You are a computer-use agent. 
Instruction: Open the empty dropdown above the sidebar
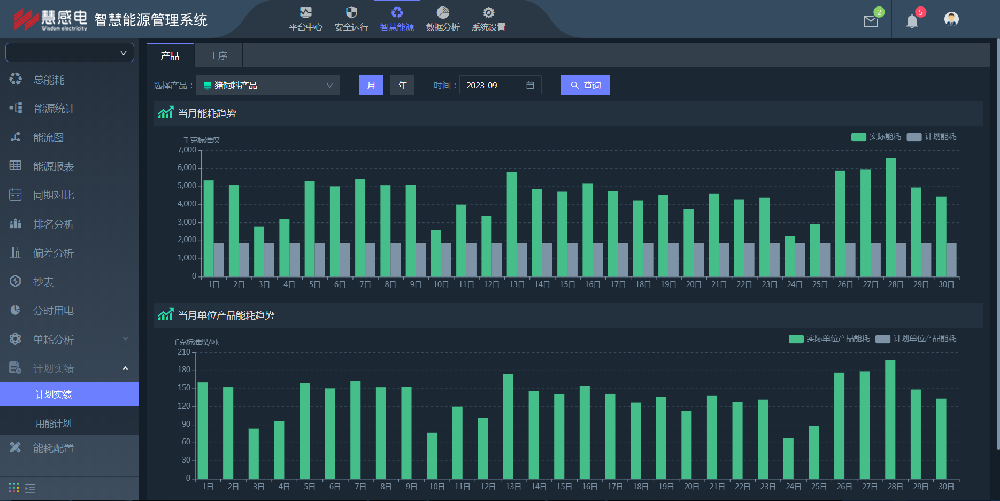69,52
